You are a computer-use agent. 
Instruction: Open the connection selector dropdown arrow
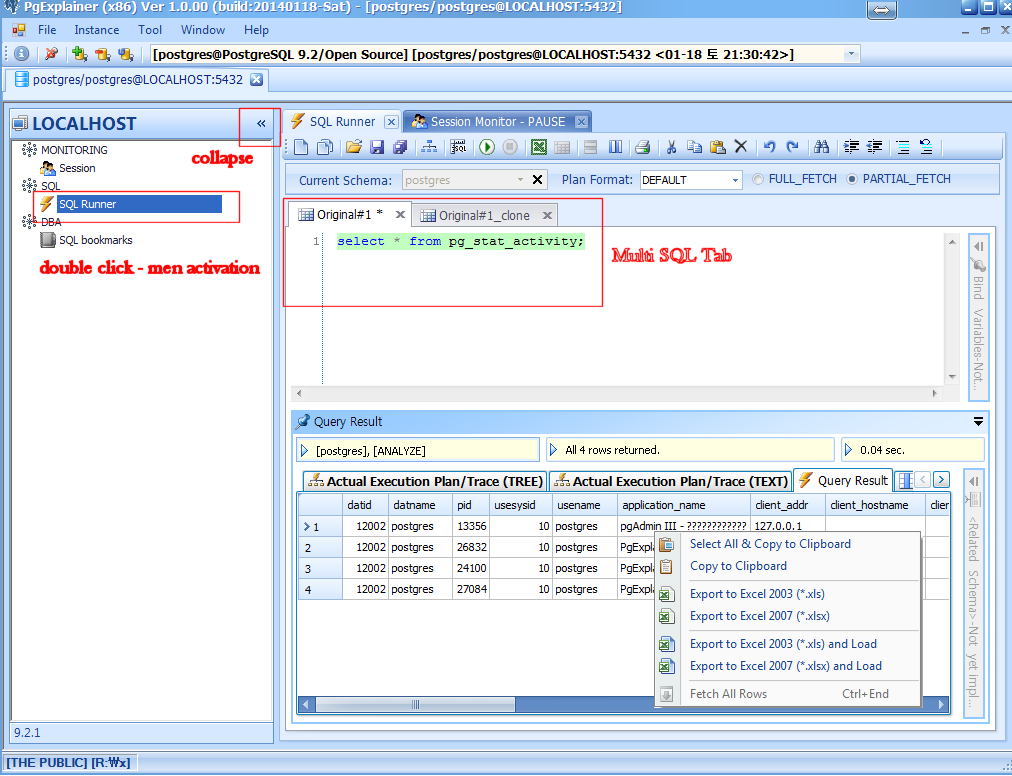coord(851,54)
